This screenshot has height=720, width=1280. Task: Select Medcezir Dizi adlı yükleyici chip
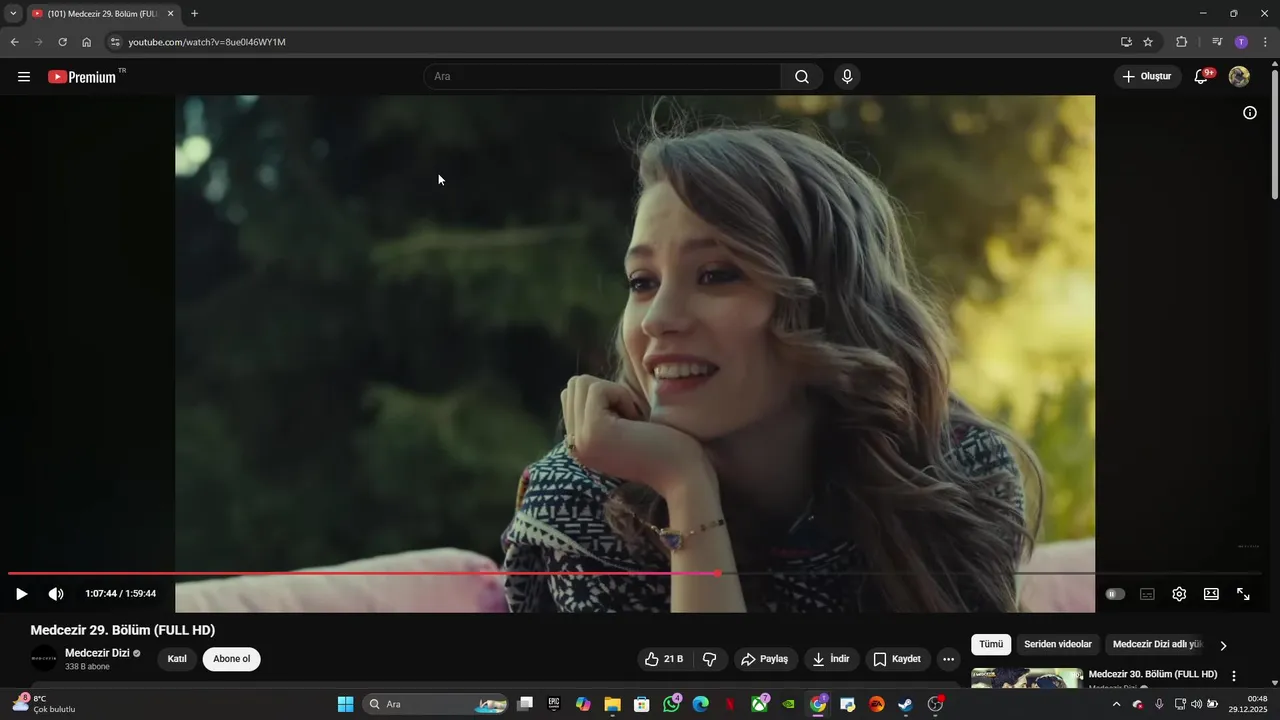pyautogui.click(x=1157, y=645)
